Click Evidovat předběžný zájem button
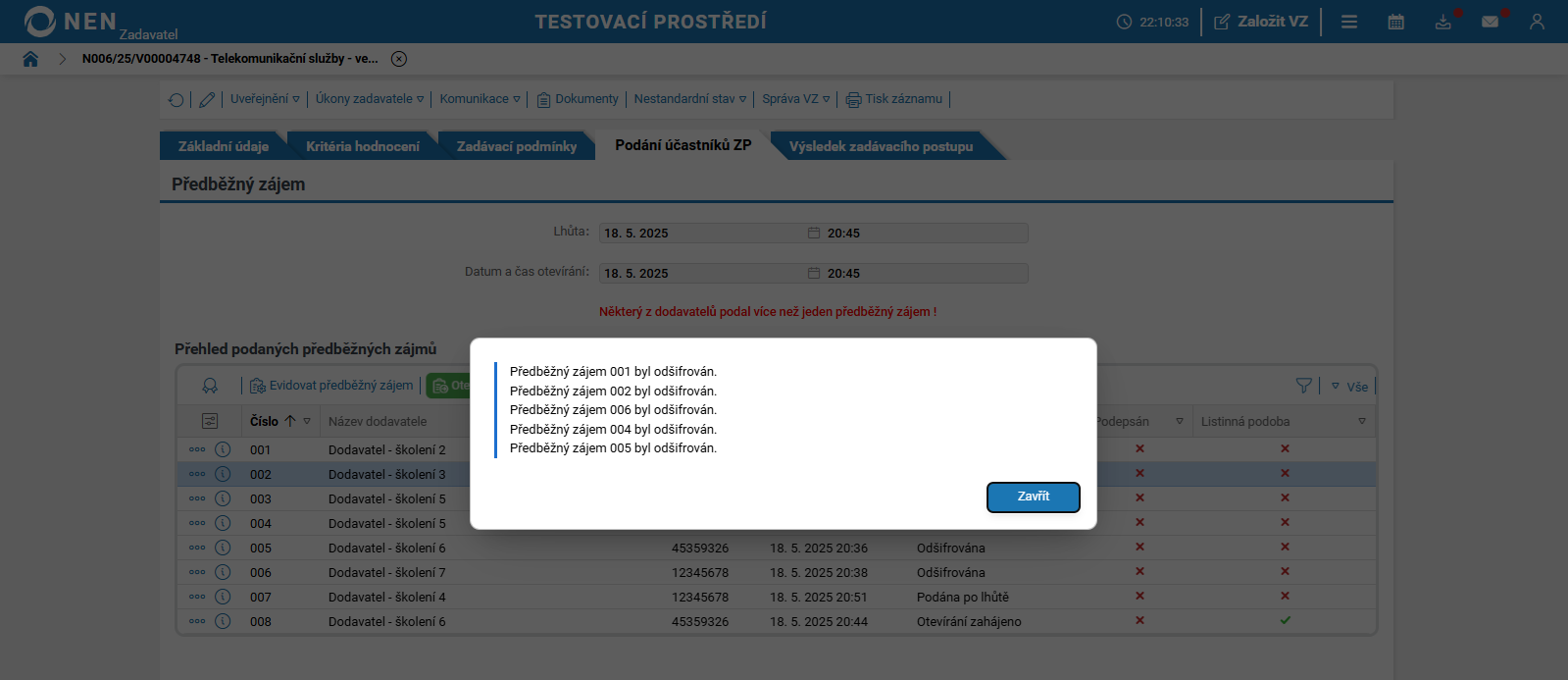1568x680 pixels. pyautogui.click(x=331, y=386)
